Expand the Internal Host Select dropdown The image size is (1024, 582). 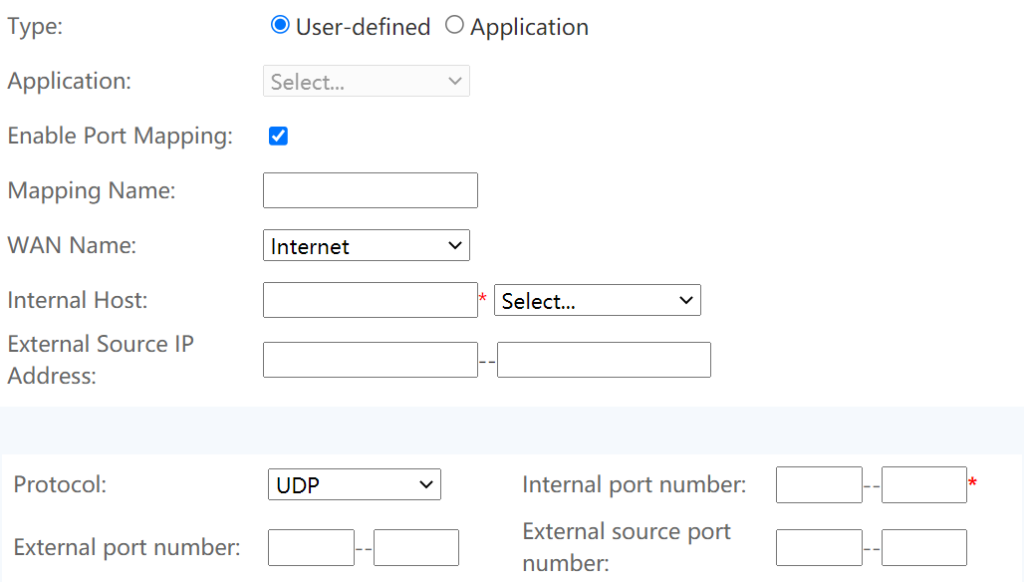click(598, 300)
